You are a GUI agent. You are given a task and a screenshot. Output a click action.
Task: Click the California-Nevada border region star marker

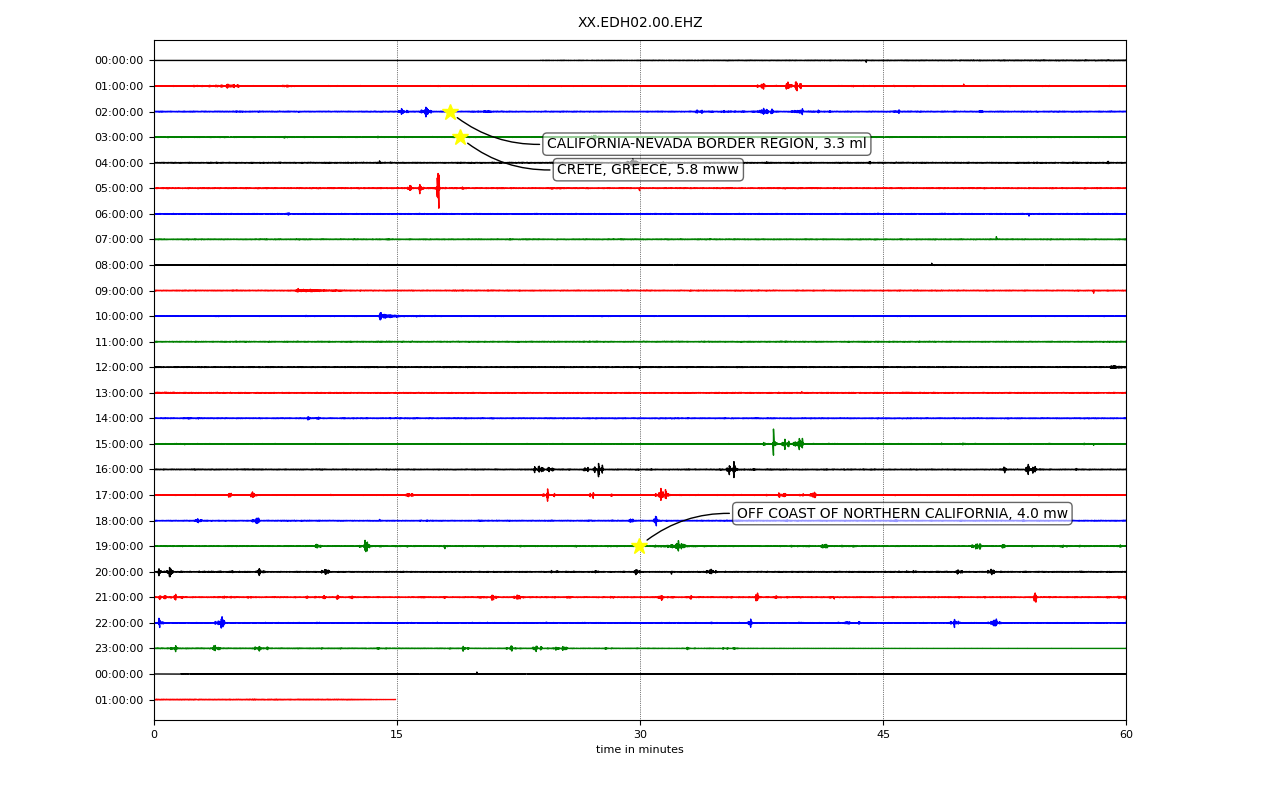pos(450,112)
